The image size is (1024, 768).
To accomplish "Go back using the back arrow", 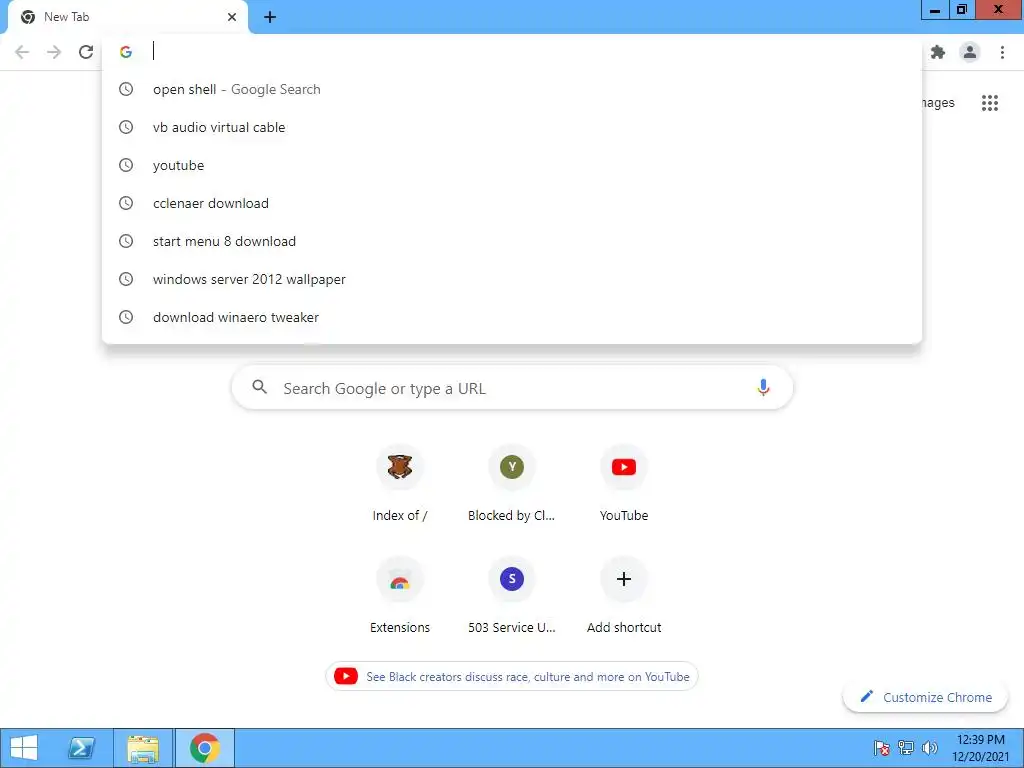I will click(x=22, y=52).
